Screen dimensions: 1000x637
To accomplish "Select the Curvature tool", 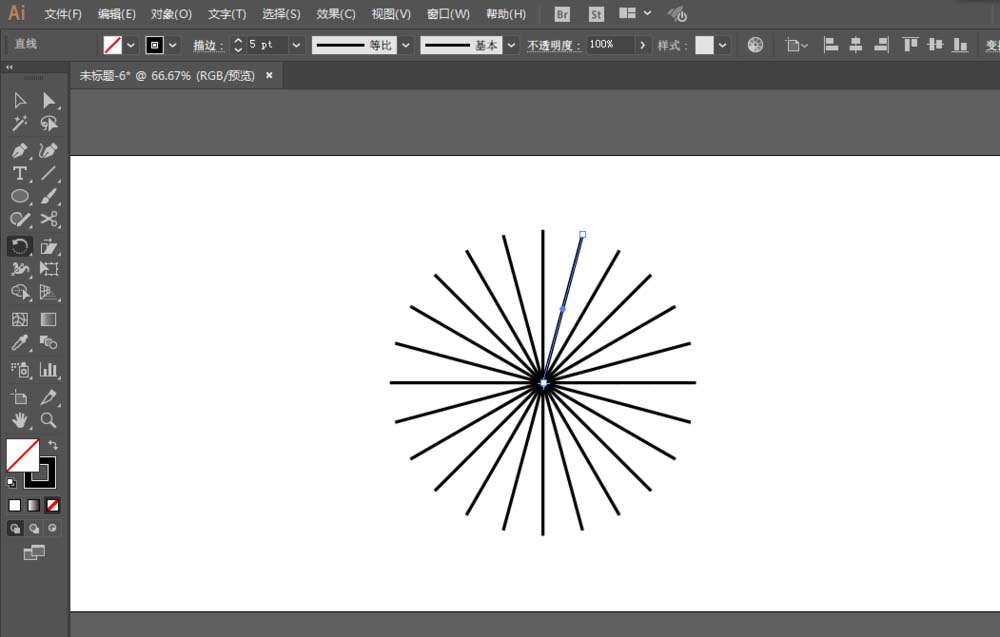I will pyautogui.click(x=48, y=150).
